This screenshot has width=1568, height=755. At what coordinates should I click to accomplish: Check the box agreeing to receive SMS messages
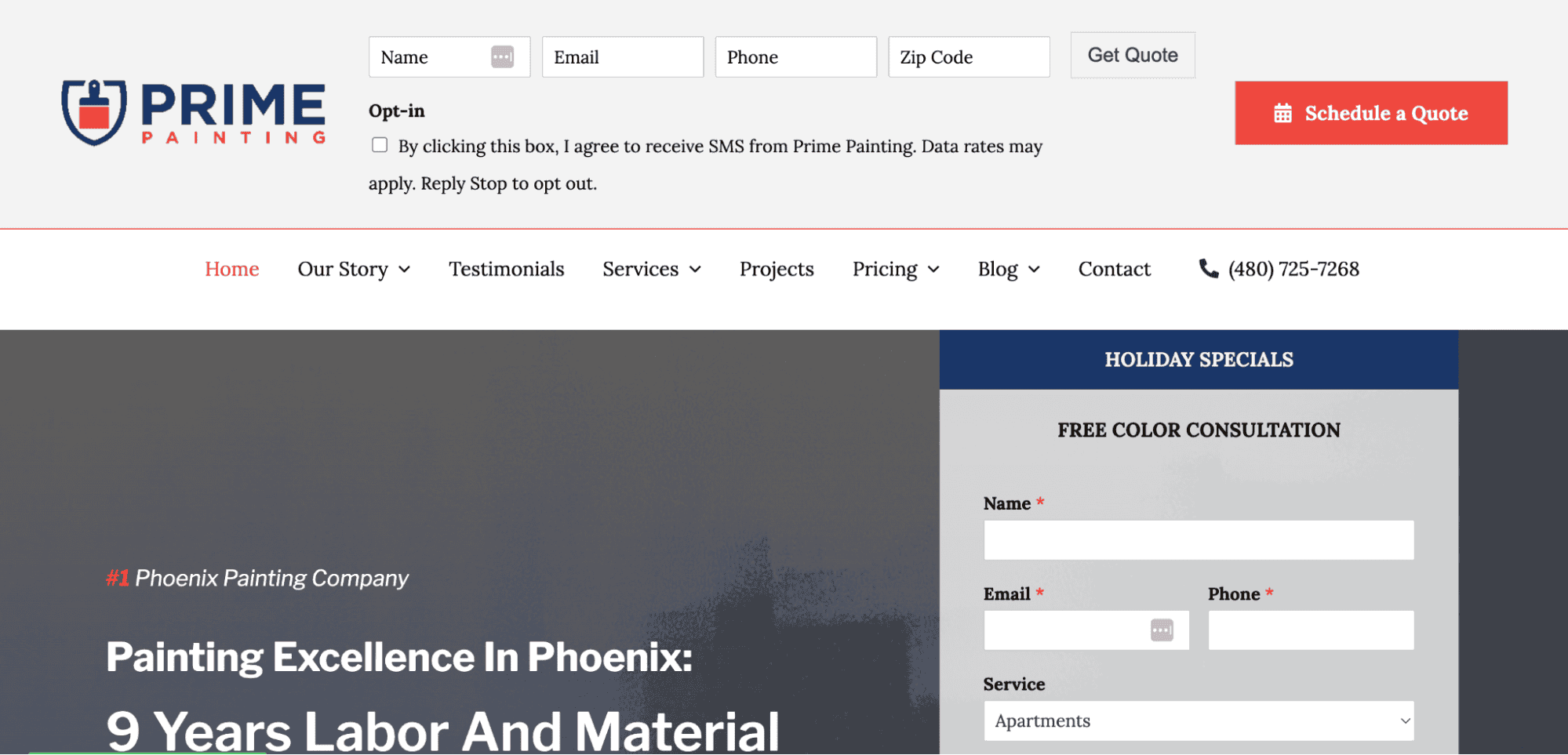(x=380, y=144)
